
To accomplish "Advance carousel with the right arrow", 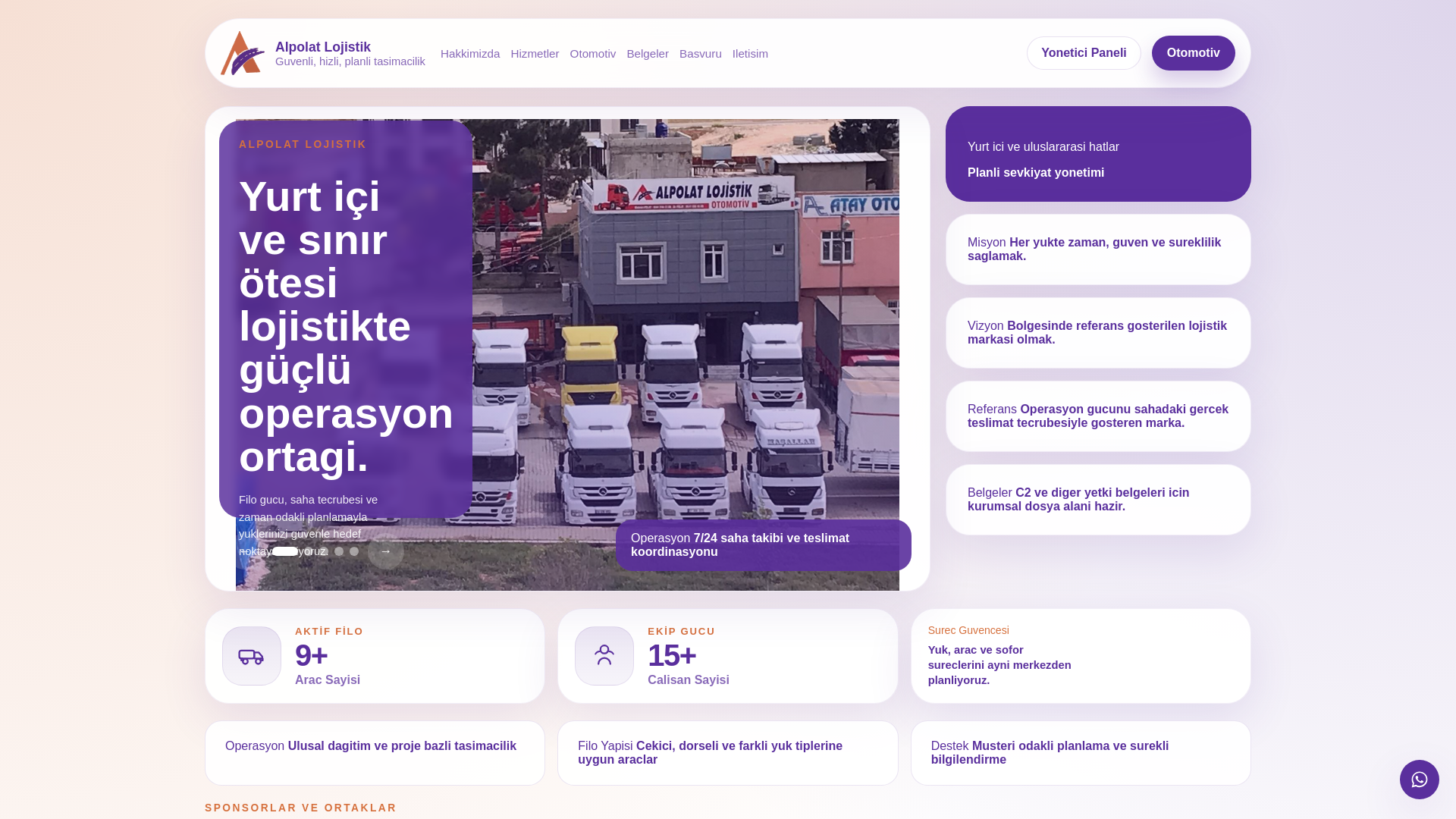I will click(386, 551).
